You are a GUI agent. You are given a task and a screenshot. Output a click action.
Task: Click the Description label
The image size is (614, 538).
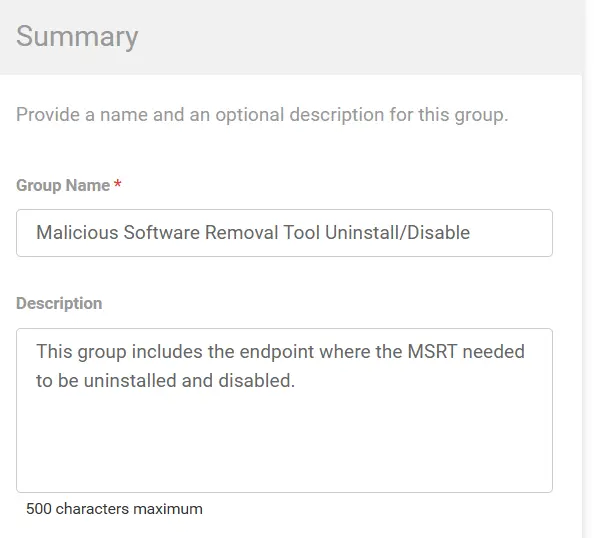(x=59, y=303)
